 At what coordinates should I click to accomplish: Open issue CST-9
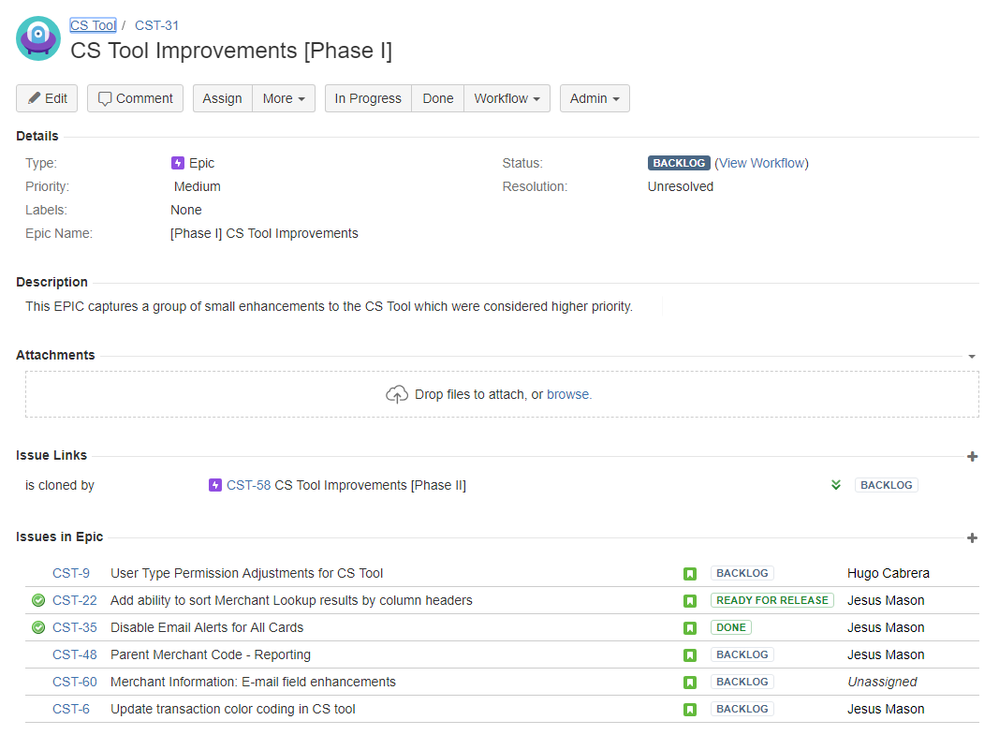click(71, 573)
